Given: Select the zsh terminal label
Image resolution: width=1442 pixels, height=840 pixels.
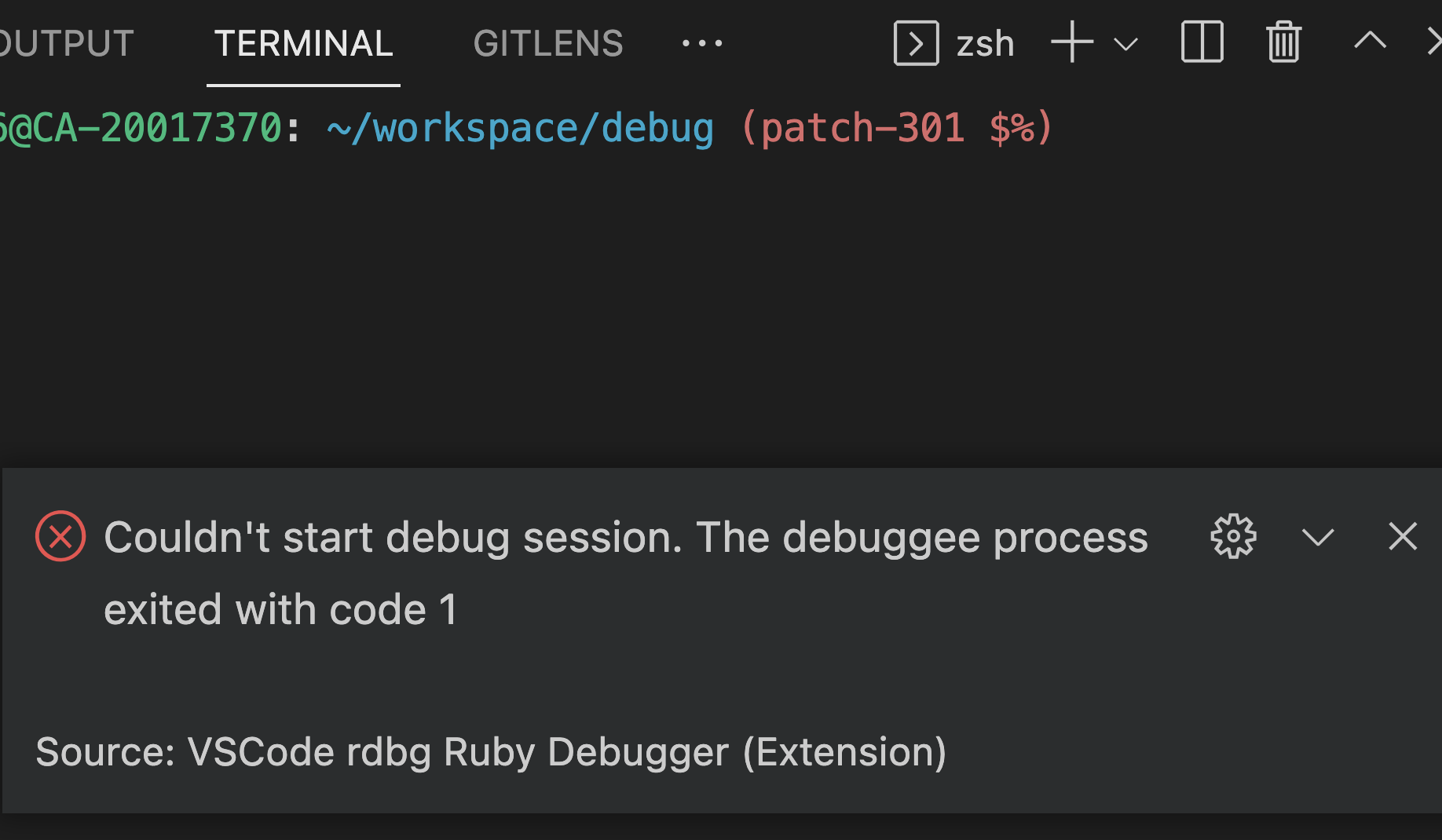Looking at the screenshot, I should (x=985, y=43).
